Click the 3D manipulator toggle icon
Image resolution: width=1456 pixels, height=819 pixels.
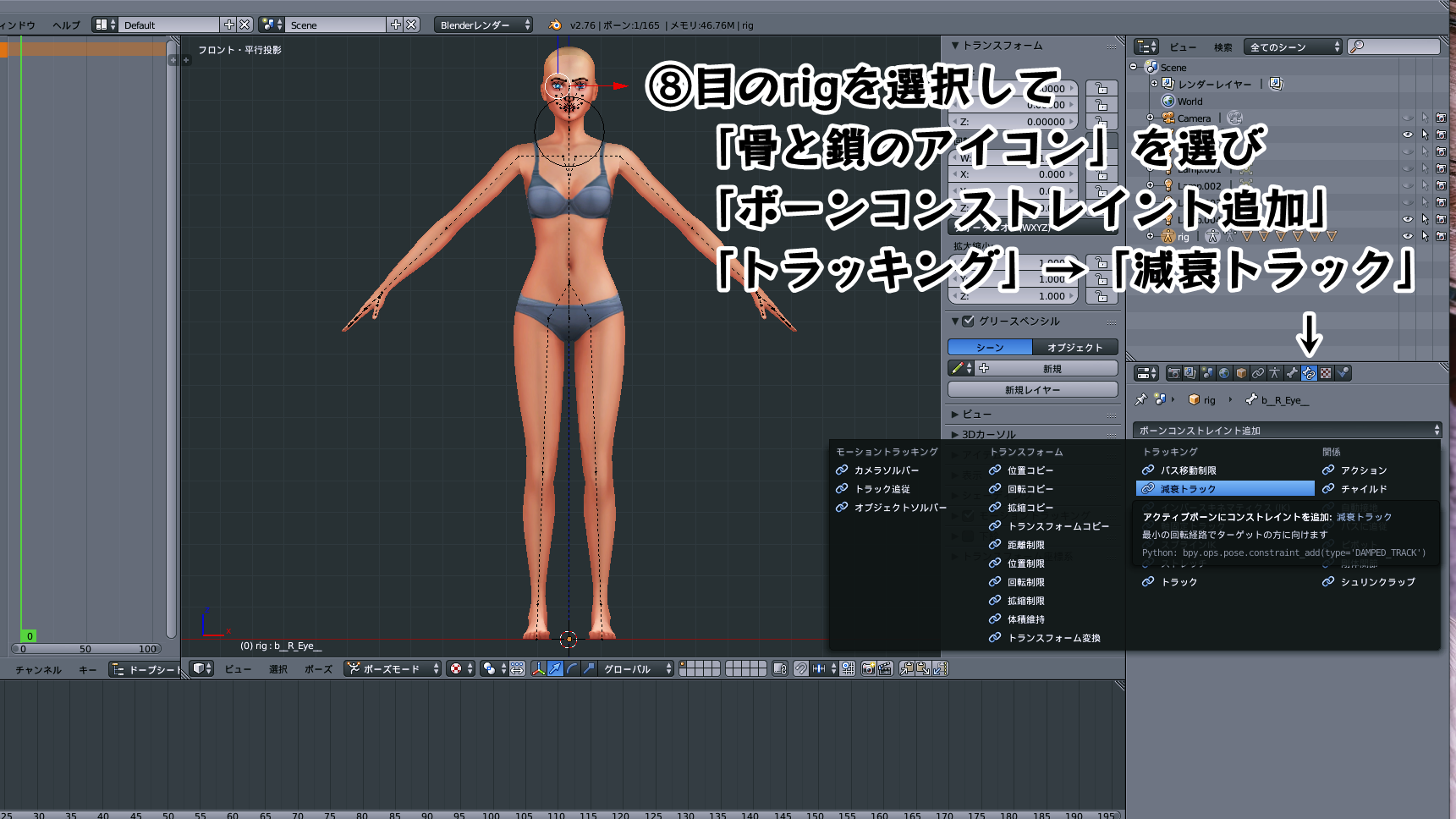pyautogui.click(x=539, y=668)
